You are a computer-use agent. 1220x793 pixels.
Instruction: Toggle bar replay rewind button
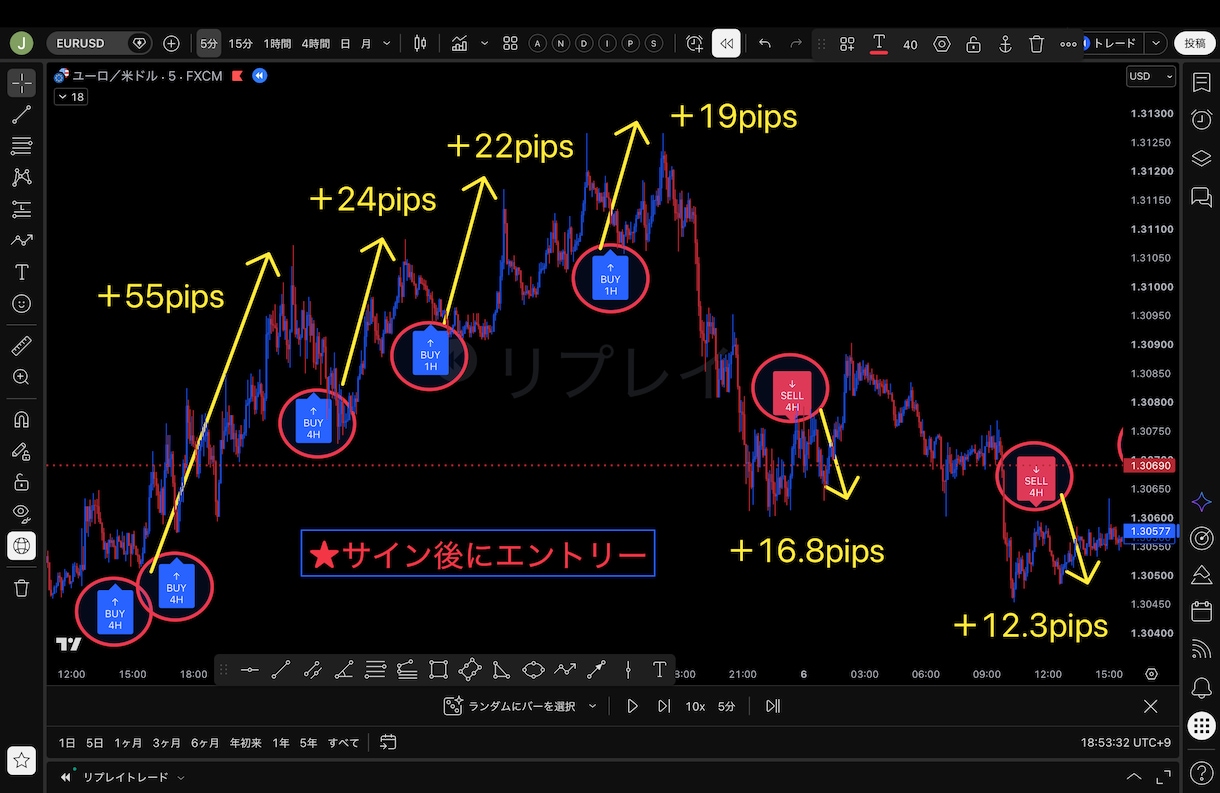tap(726, 43)
